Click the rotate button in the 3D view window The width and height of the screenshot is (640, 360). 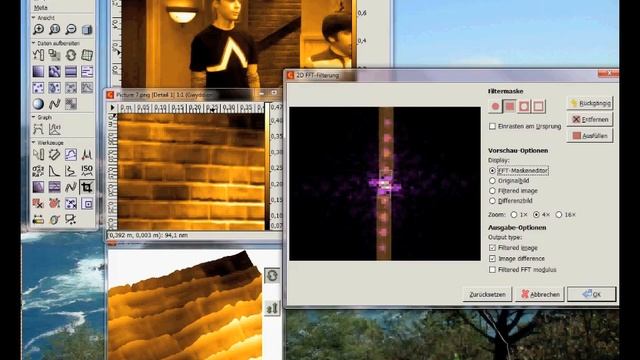point(272,276)
